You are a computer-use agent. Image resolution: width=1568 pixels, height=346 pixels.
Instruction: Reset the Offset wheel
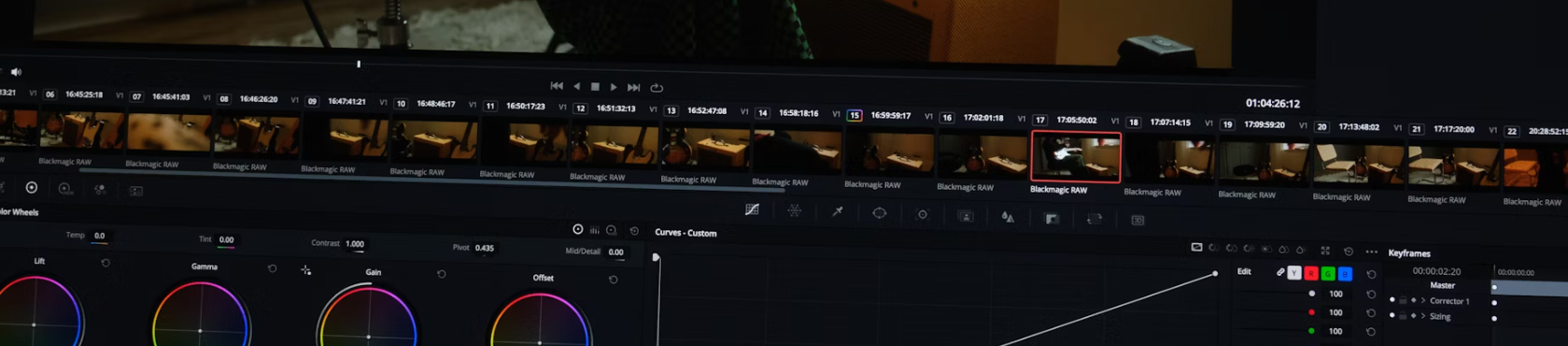point(613,280)
